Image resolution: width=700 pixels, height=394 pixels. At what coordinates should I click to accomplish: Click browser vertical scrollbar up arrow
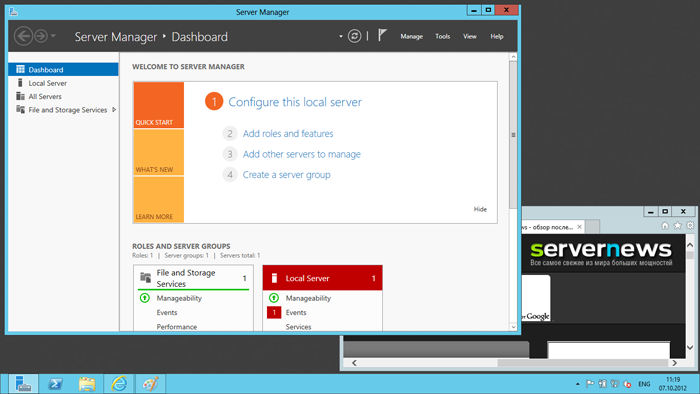coord(690,245)
